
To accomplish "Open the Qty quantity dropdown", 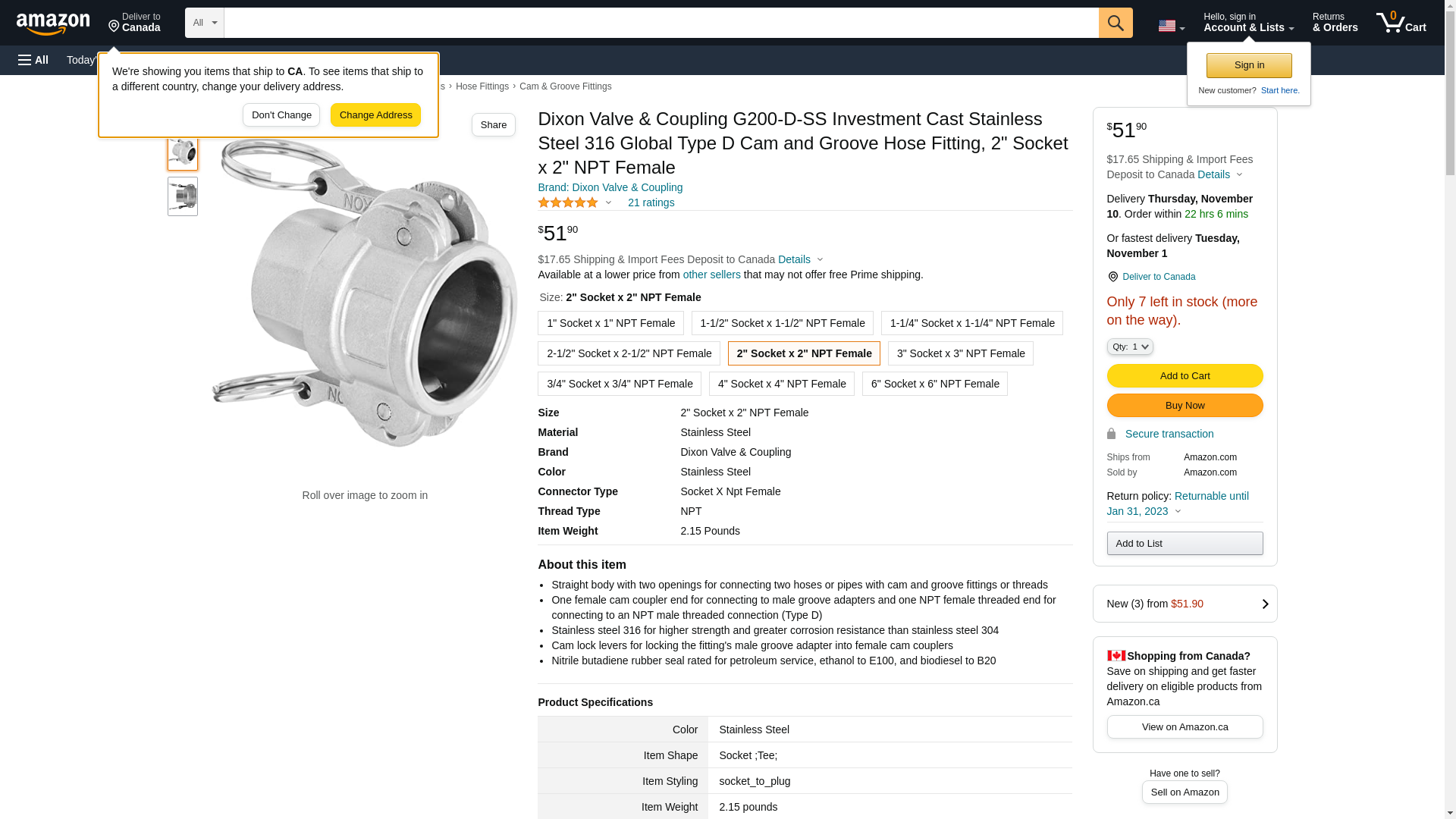I will tap(1129, 347).
